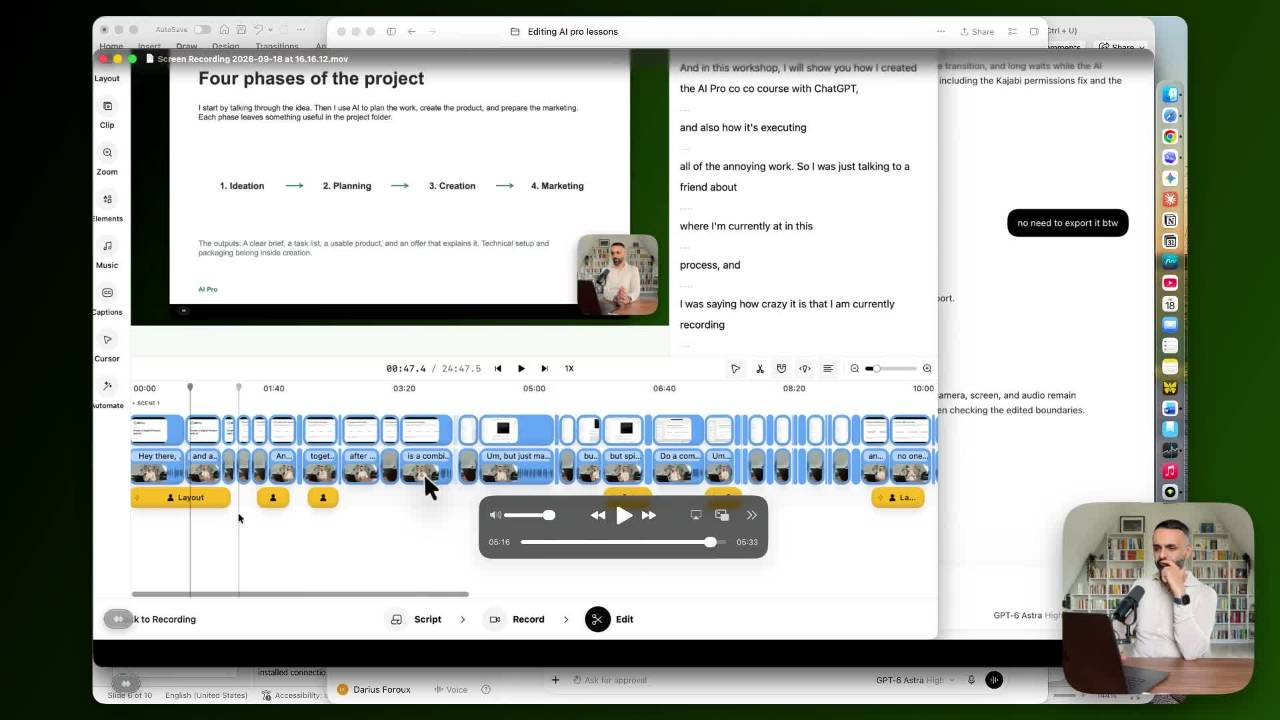The height and width of the screenshot is (720, 1280).
Task: Open the Elements panel in the sidebar
Action: pyautogui.click(x=107, y=207)
